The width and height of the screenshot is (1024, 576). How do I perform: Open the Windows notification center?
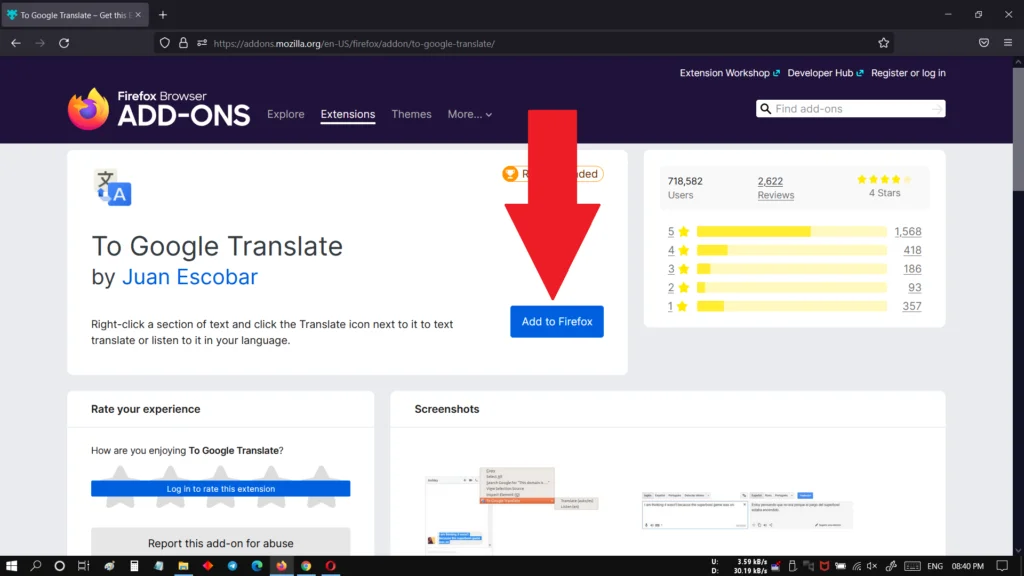pos(1002,566)
